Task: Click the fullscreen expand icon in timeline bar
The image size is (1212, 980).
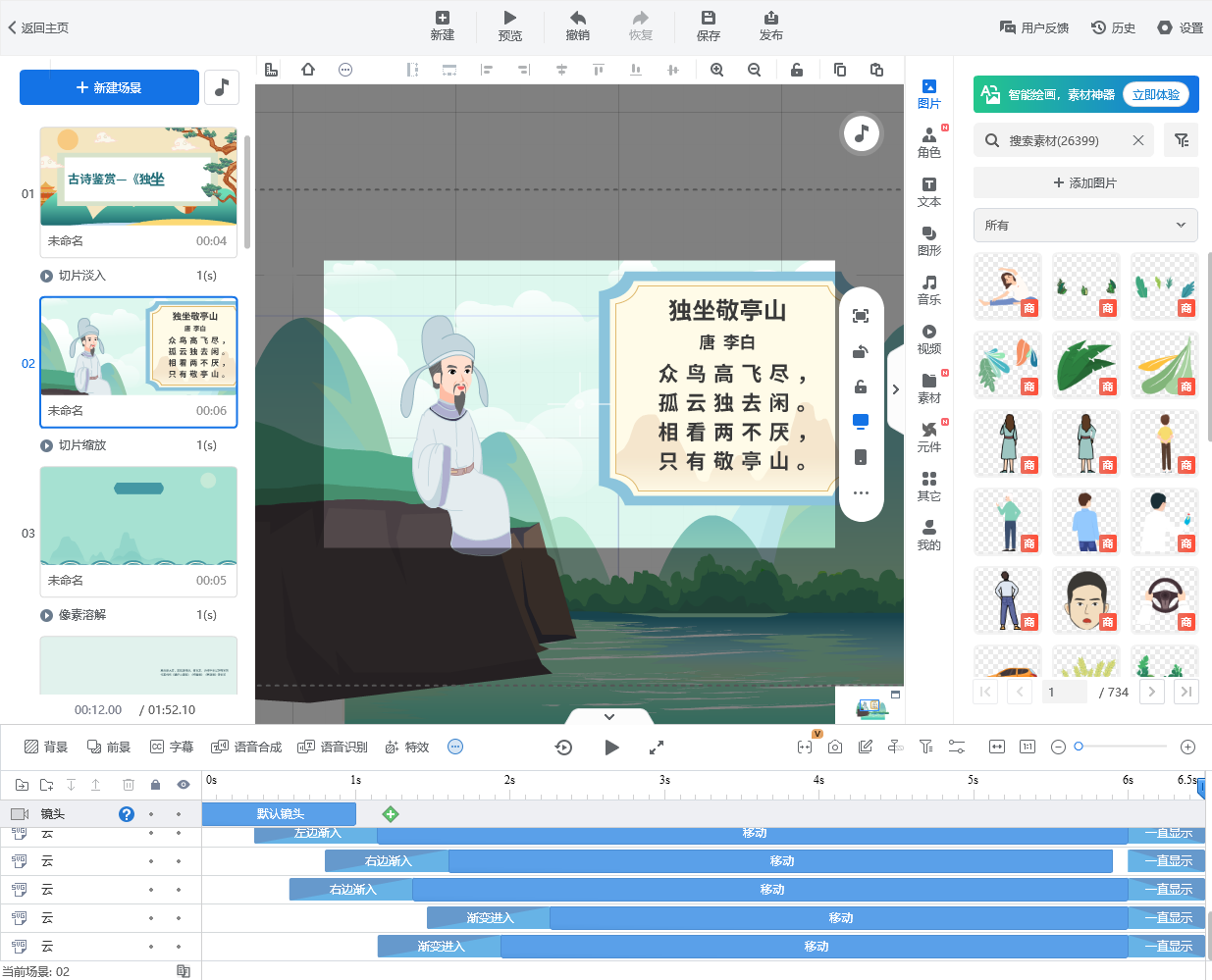Action: [x=657, y=748]
